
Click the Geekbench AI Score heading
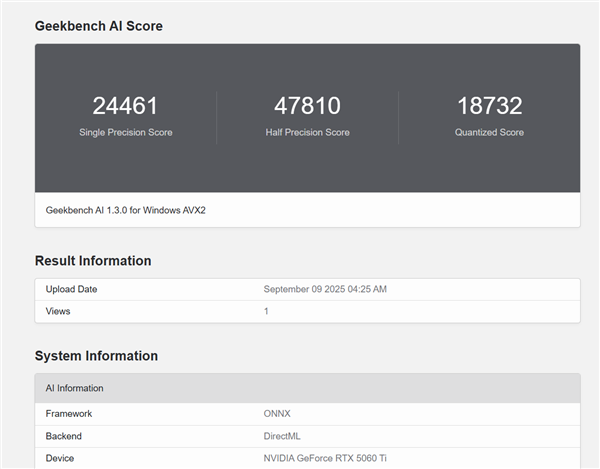[98, 26]
